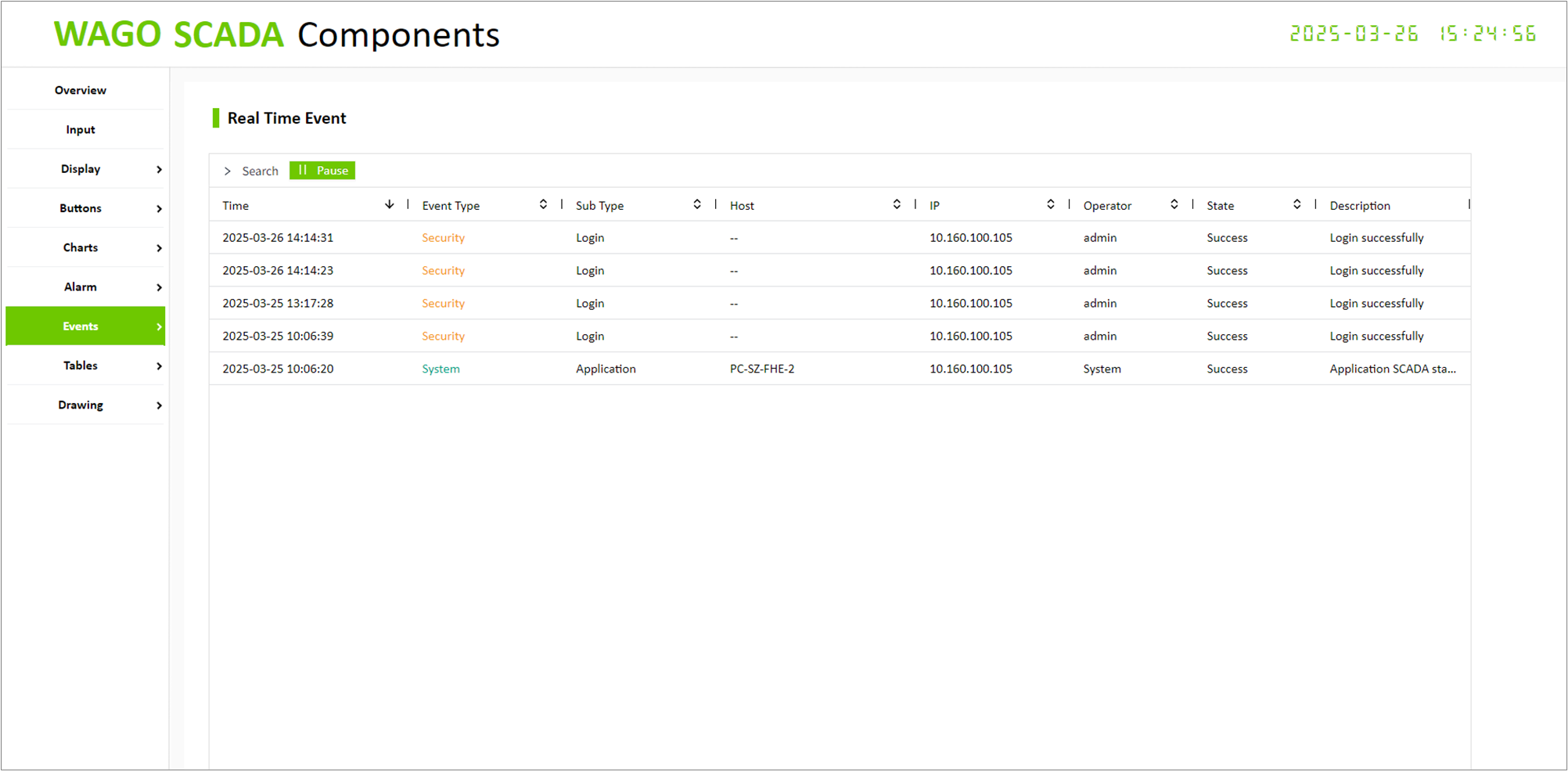Open the Overview page
Image resolution: width=1568 pixels, height=771 pixels.
(81, 90)
